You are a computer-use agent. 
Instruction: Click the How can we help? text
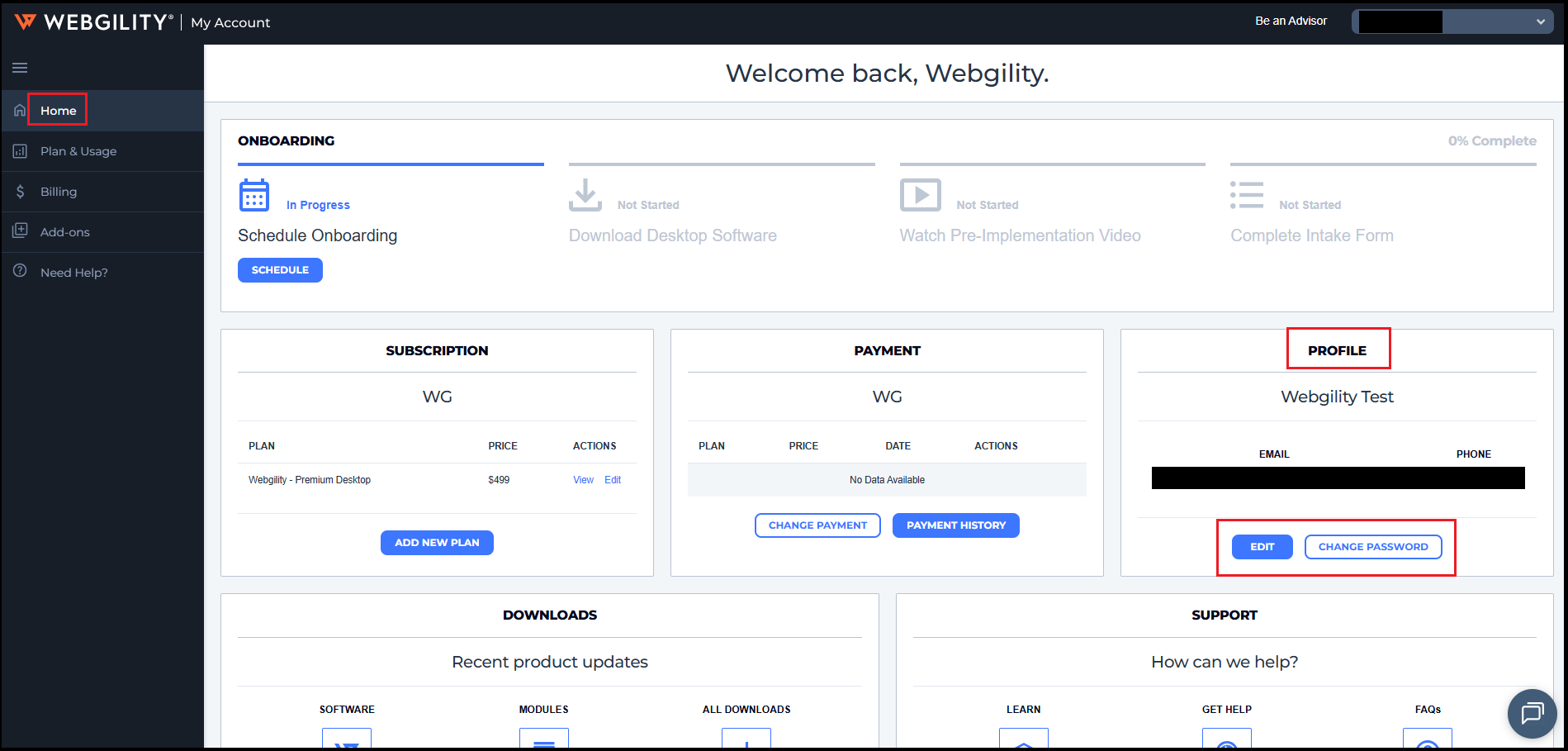coord(1225,662)
